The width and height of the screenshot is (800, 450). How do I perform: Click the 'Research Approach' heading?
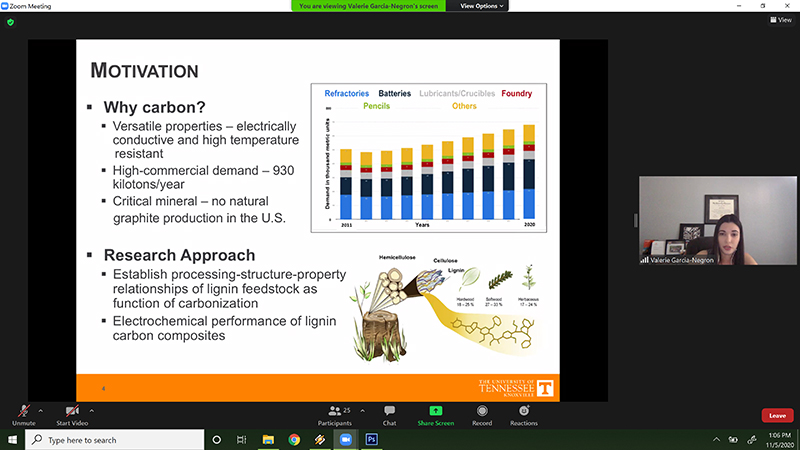180,255
